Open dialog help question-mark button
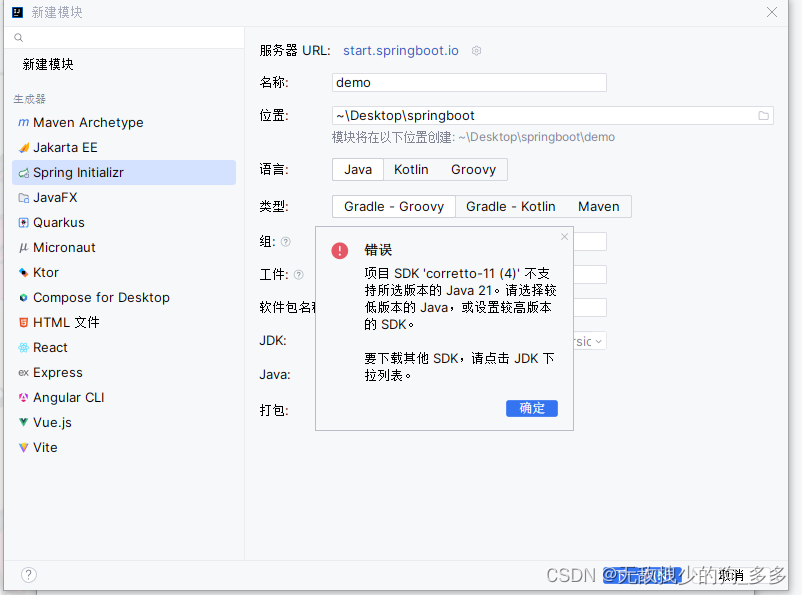The image size is (802, 595). (29, 575)
